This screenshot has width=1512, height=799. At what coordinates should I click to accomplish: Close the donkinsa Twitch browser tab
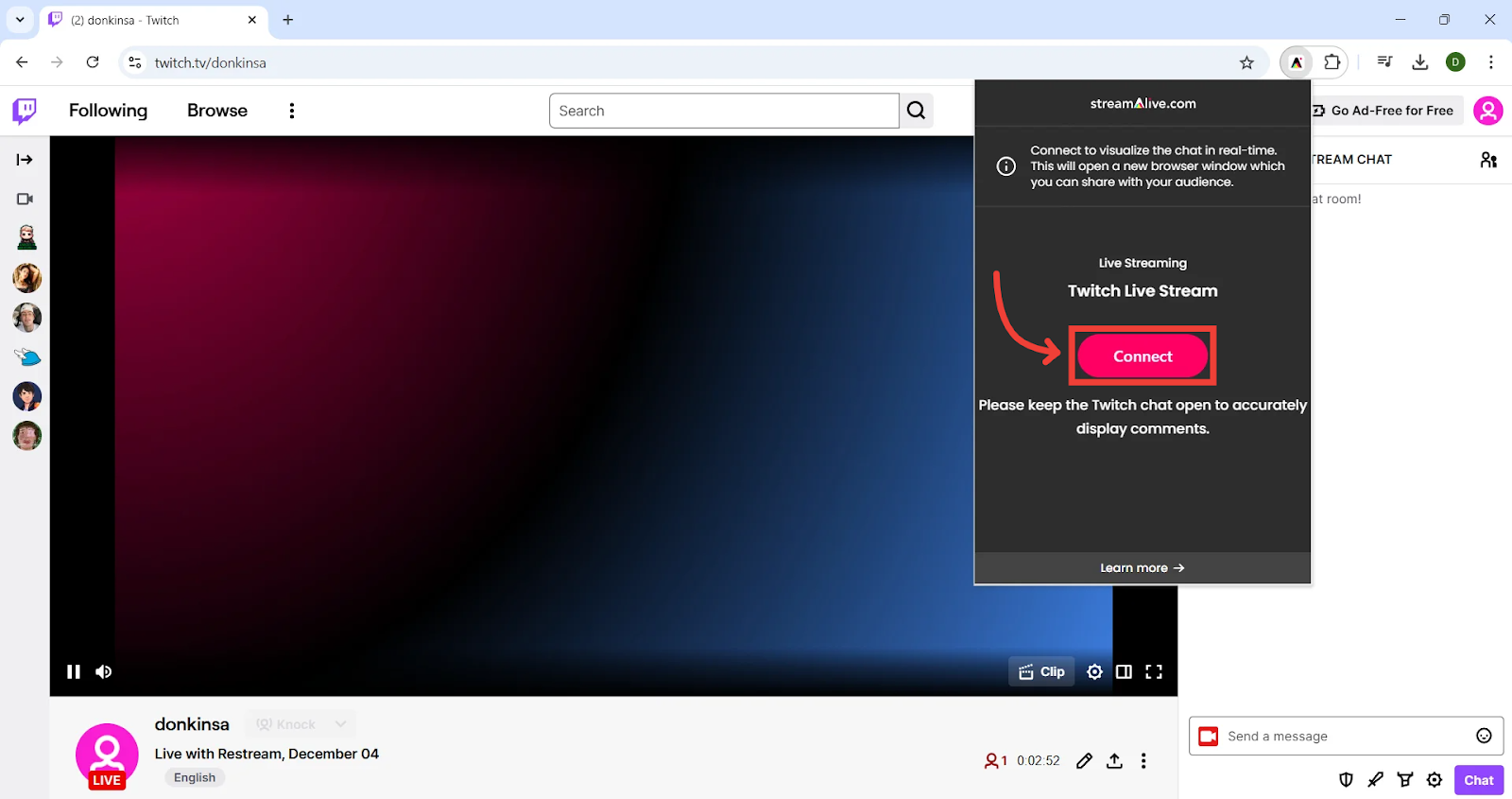(x=252, y=20)
